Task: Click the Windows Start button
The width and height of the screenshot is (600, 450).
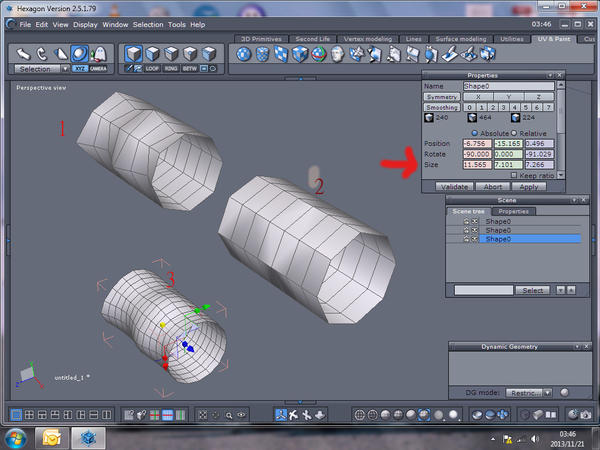Action: pyautogui.click(x=16, y=438)
